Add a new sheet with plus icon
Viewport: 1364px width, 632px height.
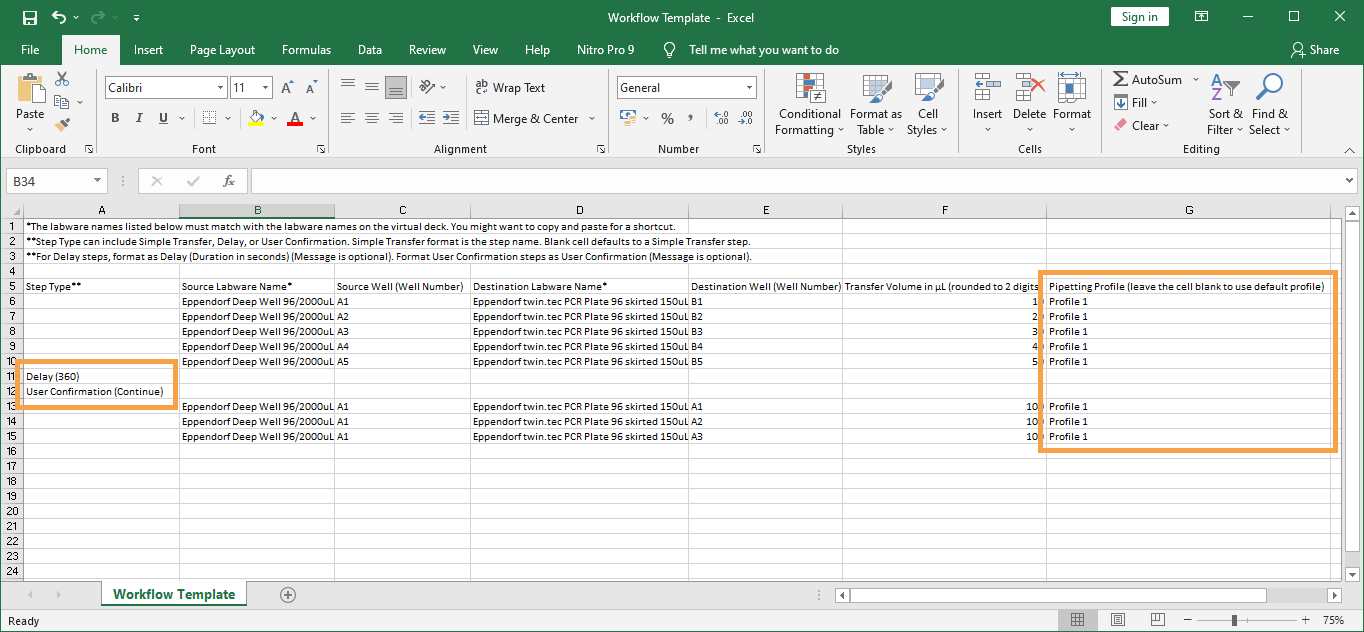[x=288, y=594]
